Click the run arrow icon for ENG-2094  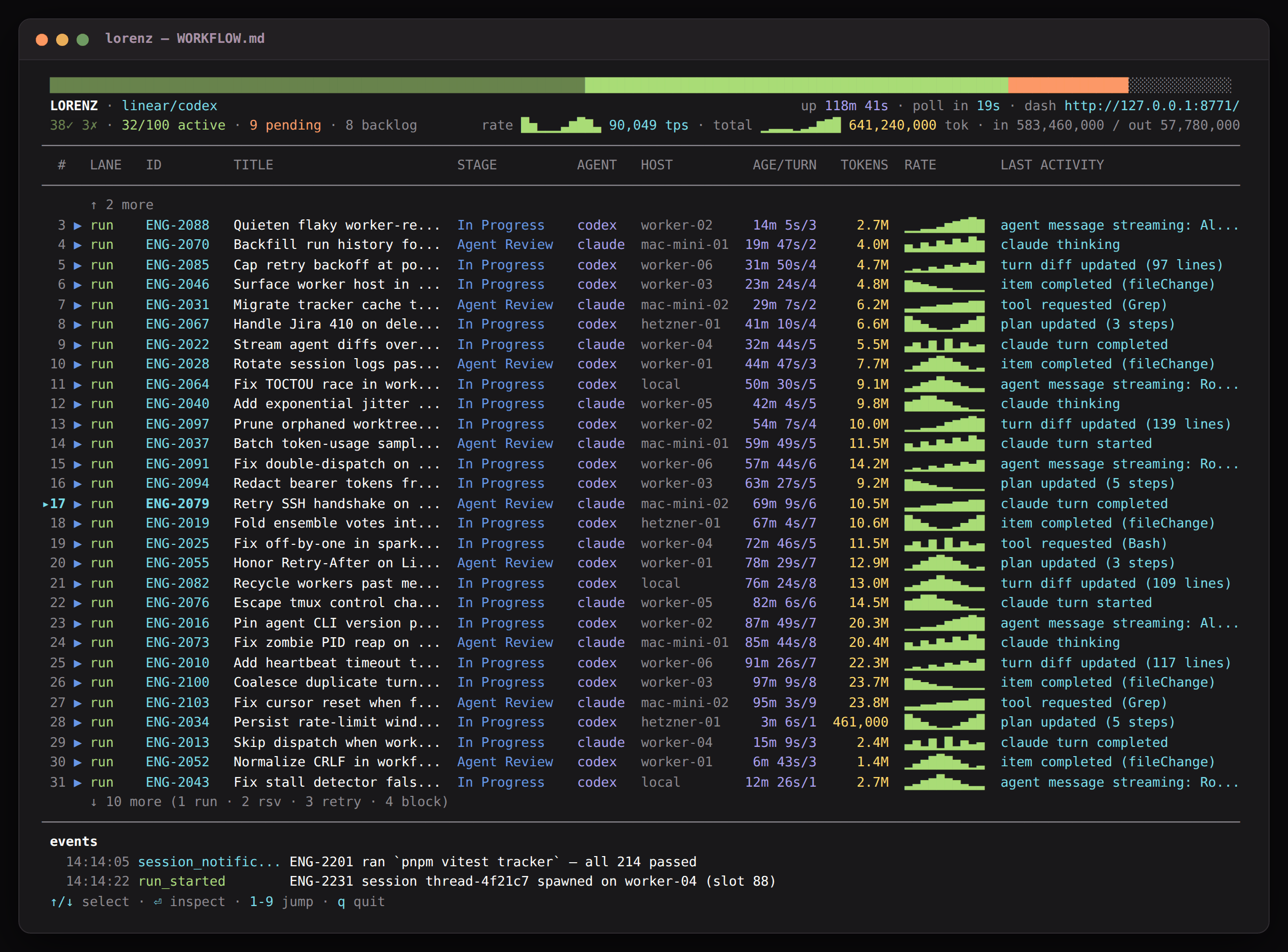pos(78,484)
